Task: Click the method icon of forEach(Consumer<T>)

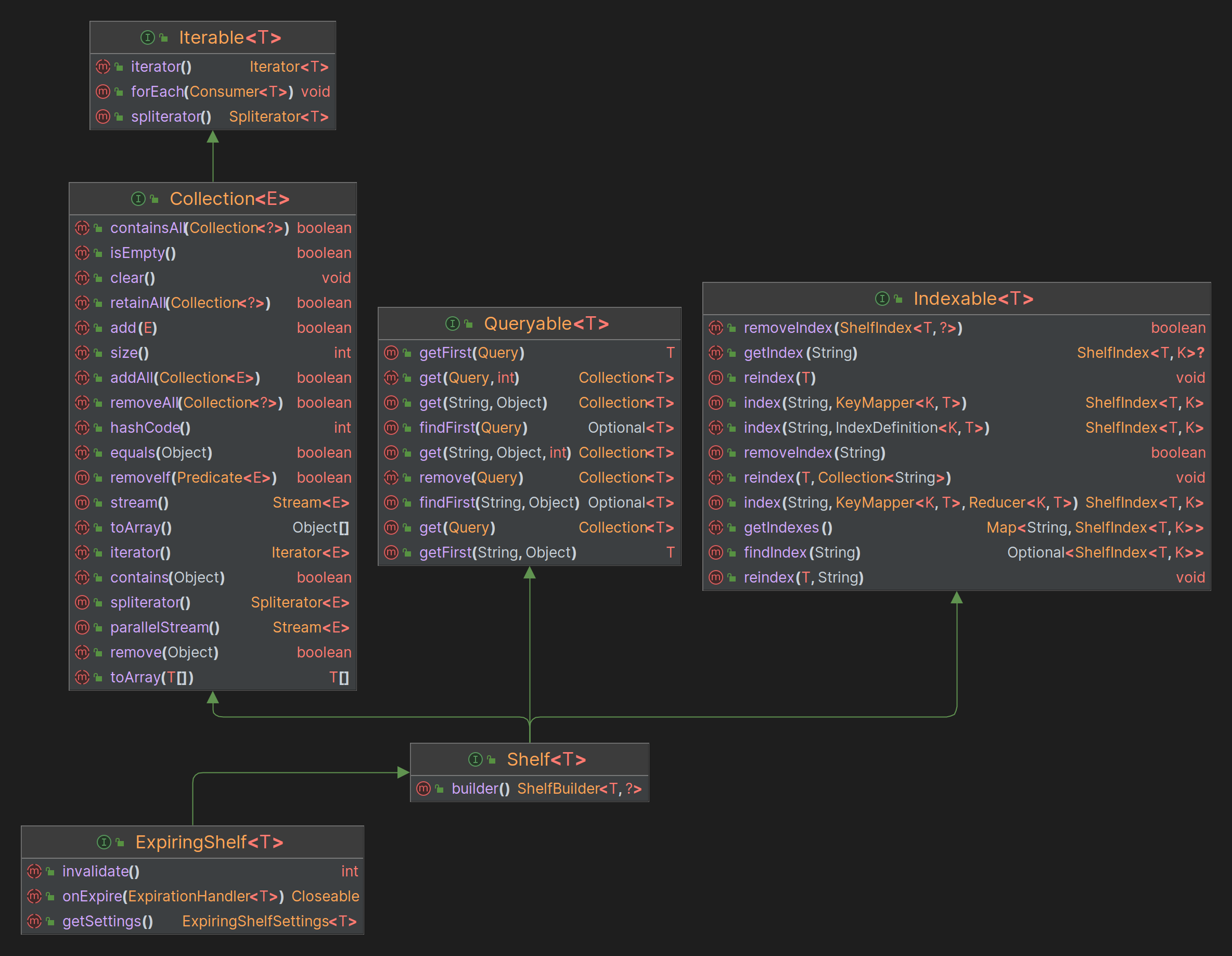Action: [102, 92]
